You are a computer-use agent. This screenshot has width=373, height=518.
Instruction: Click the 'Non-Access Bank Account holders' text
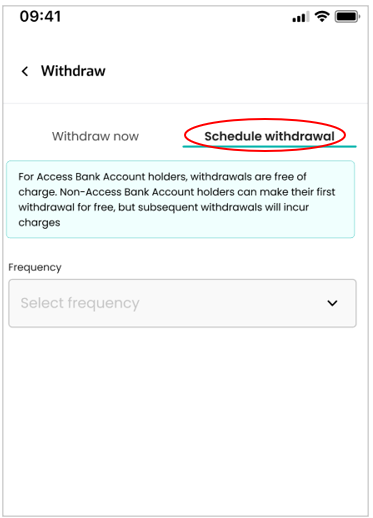[x=147, y=192]
